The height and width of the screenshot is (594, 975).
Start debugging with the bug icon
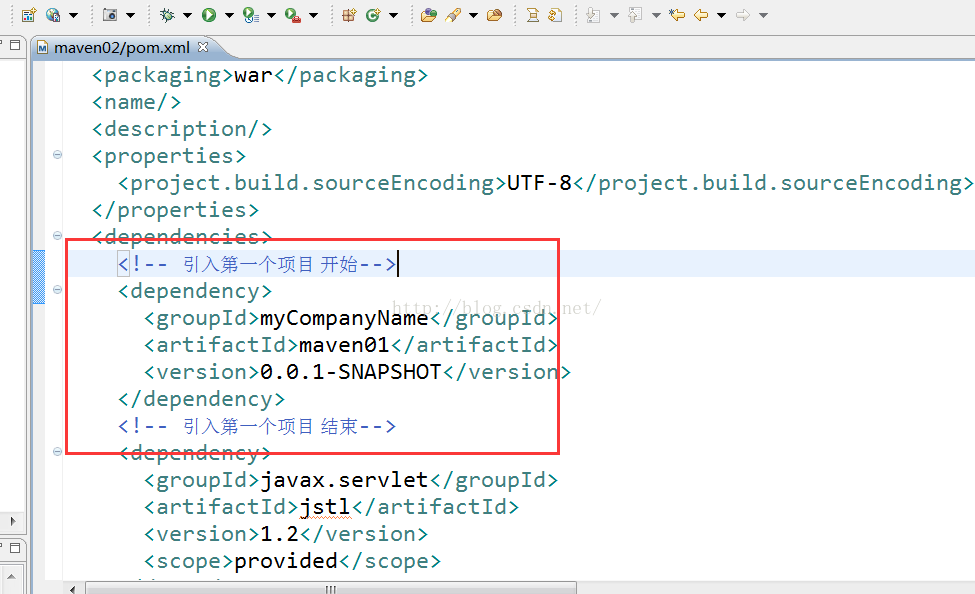167,15
